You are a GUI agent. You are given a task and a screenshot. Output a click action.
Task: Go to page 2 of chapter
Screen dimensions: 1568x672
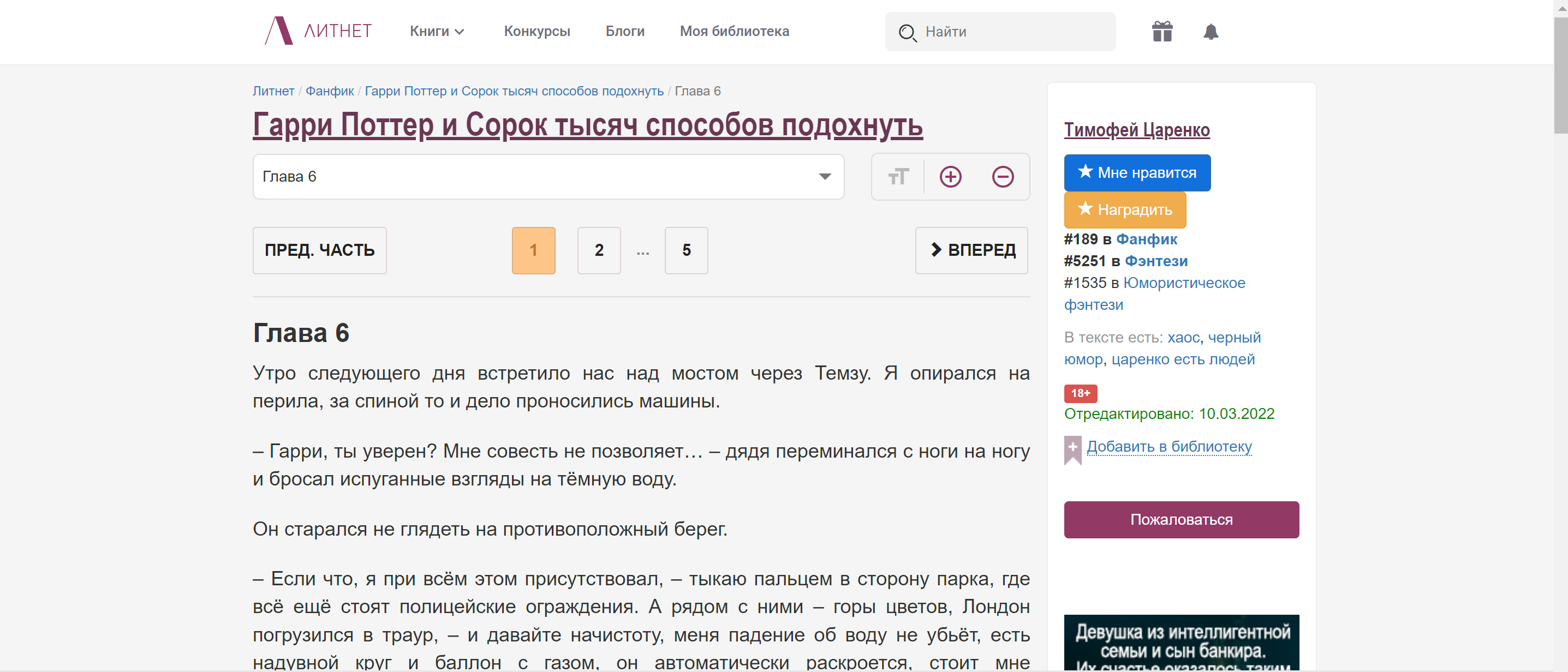coord(598,250)
